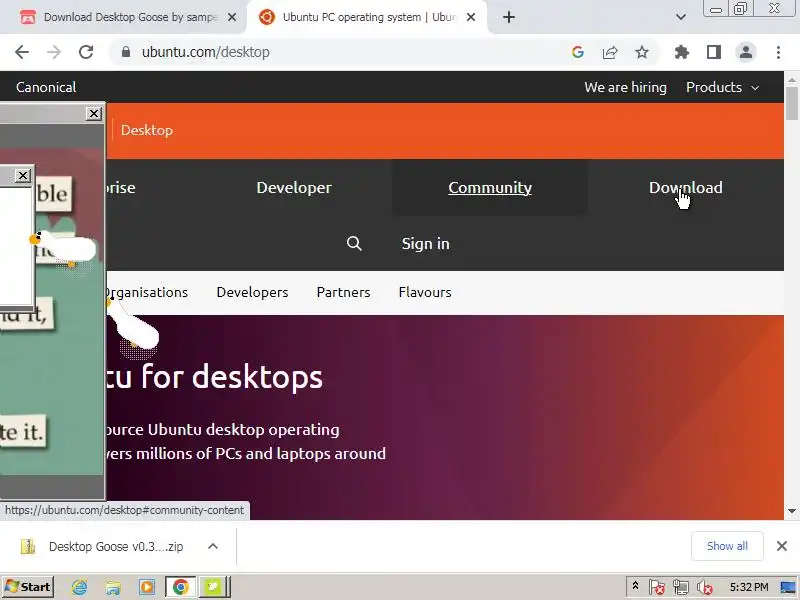Share this page via share icon
Viewport: 800px width, 600px height.
point(610,52)
